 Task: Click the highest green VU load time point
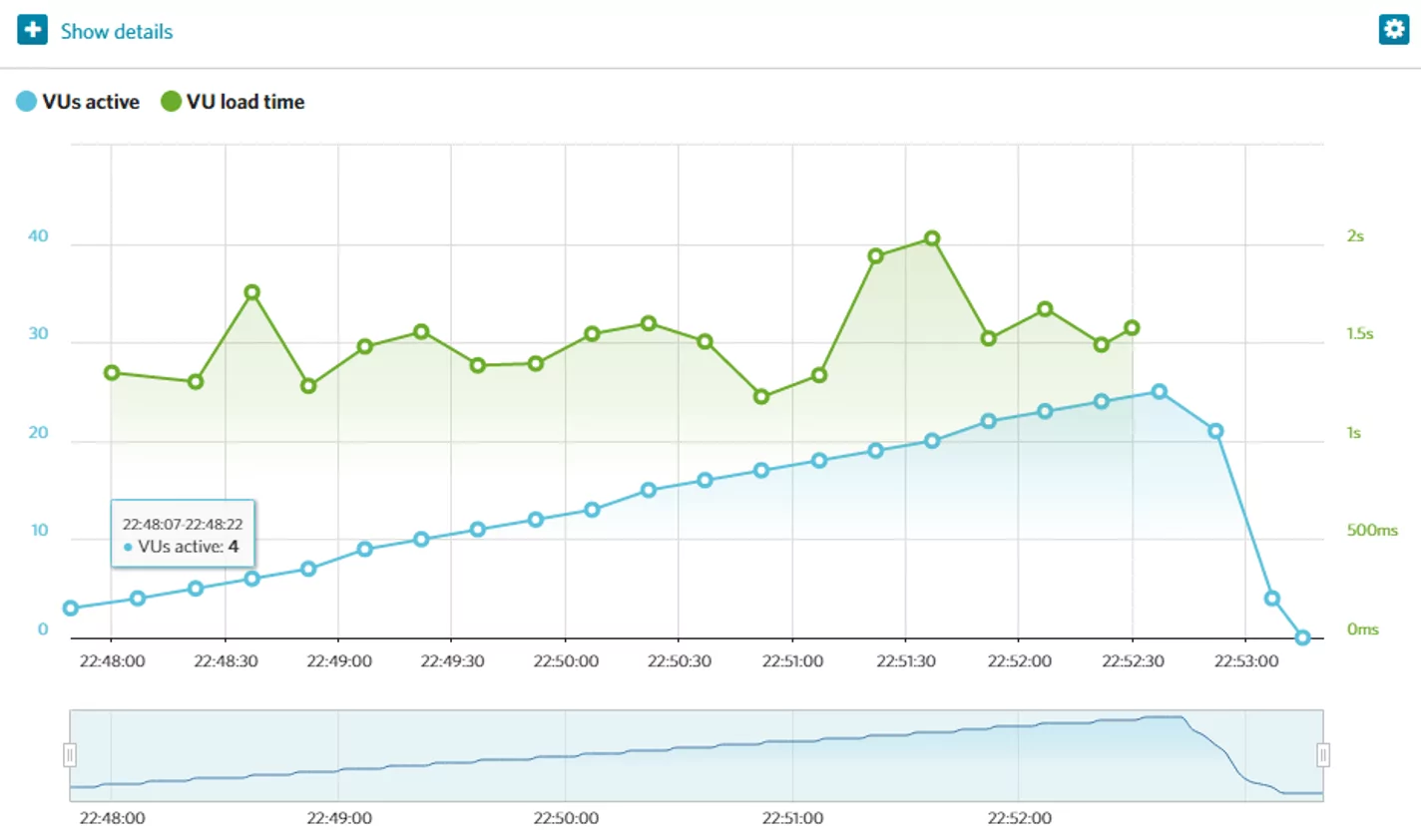pos(932,238)
